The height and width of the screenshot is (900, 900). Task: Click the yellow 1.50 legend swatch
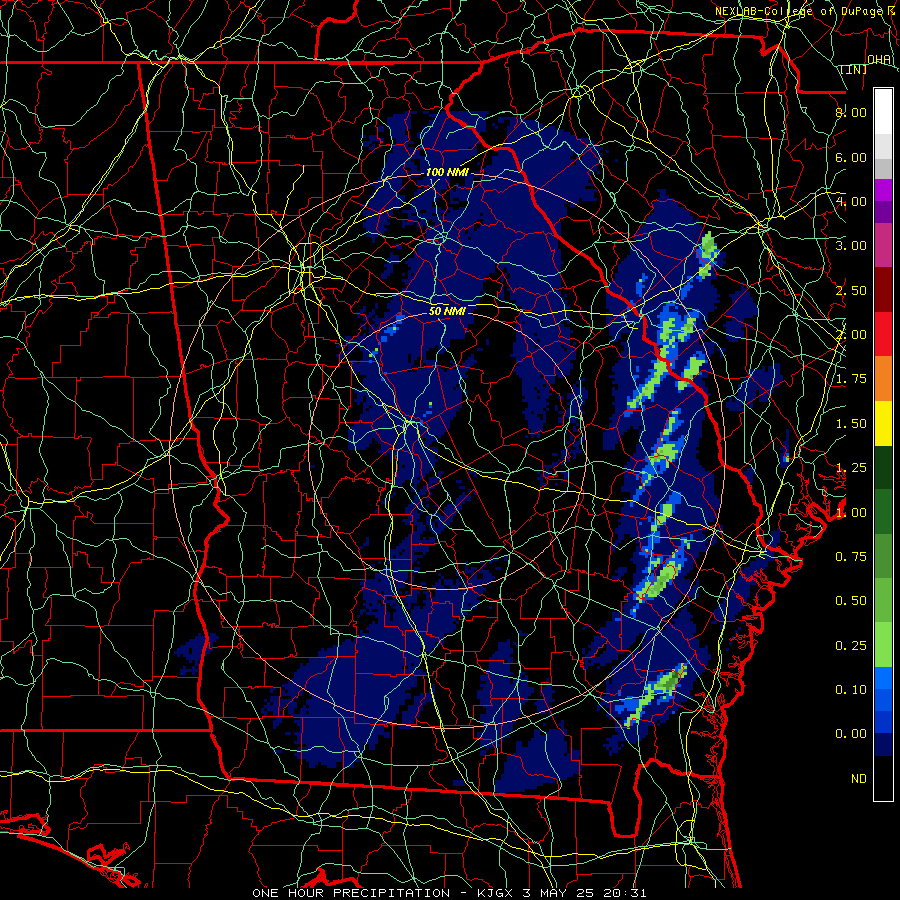click(883, 423)
